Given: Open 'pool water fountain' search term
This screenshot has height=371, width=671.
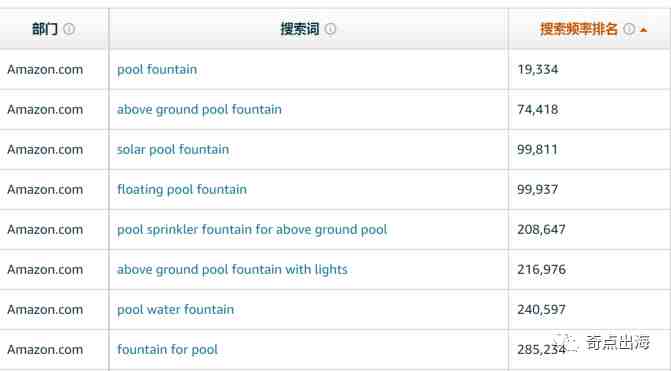Looking at the screenshot, I should tap(175, 309).
